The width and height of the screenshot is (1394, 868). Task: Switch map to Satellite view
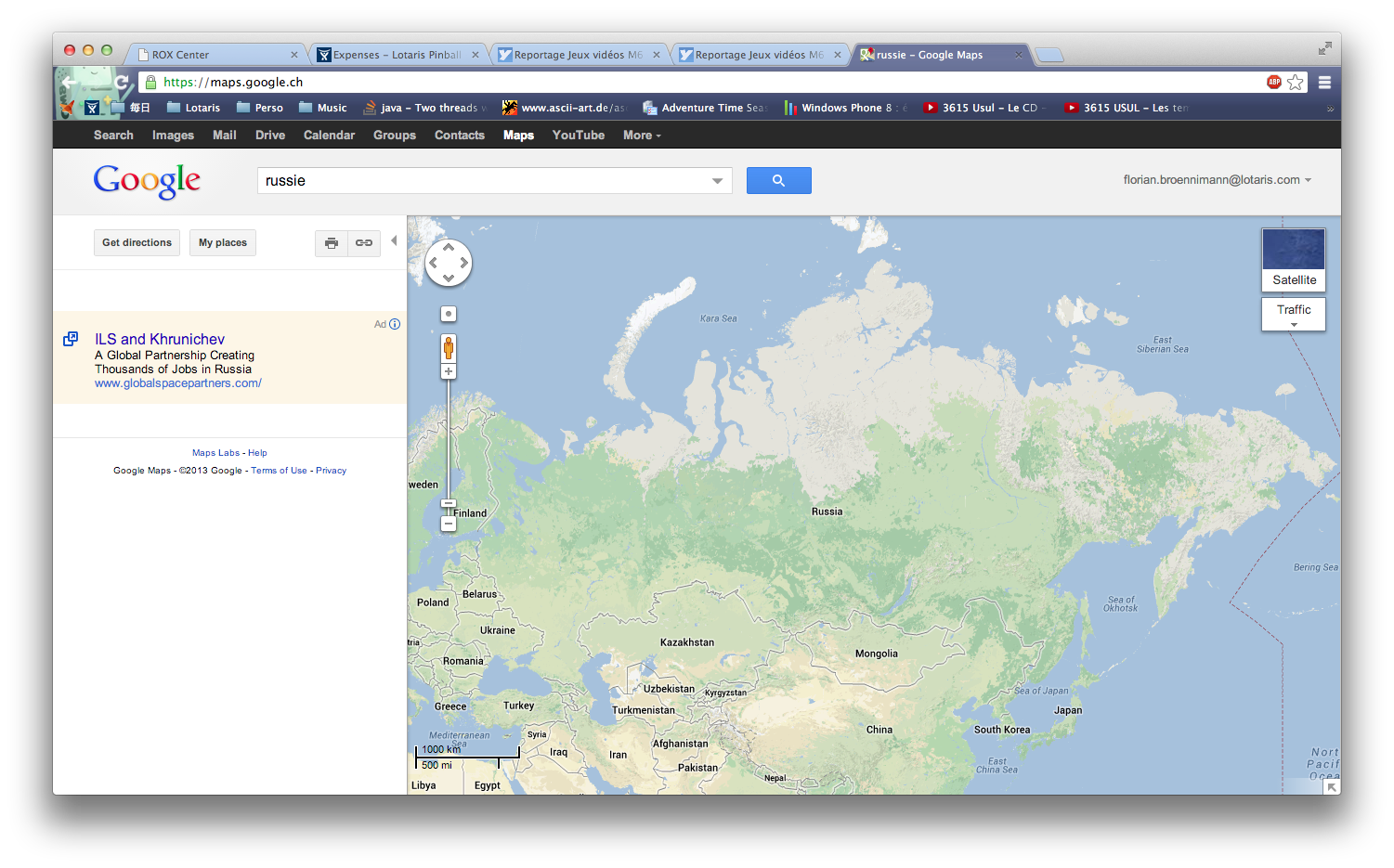tap(1294, 260)
